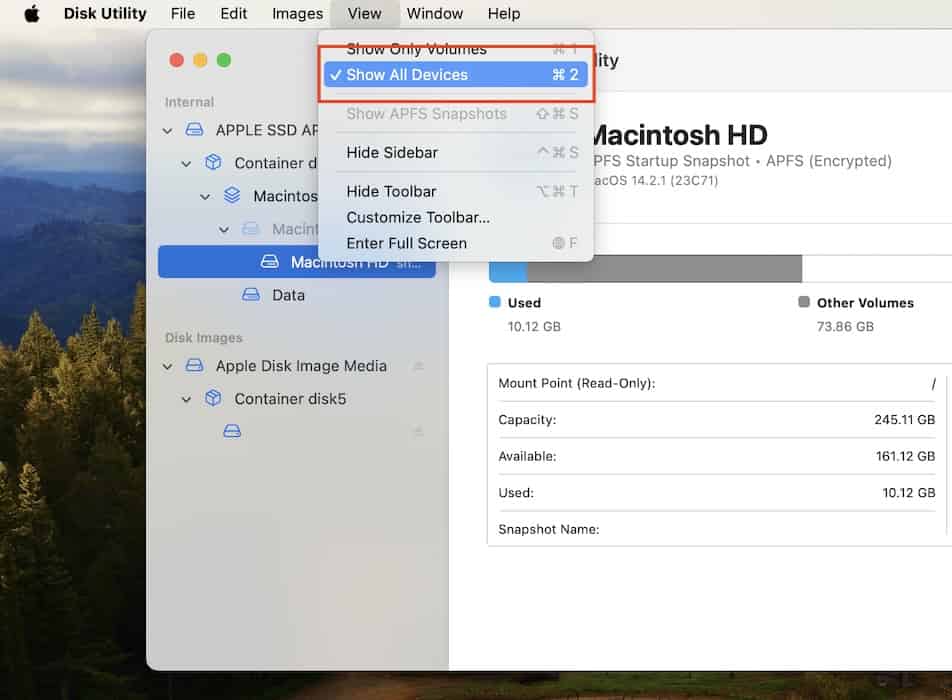Open the Apple menu
The width and height of the screenshot is (952, 700).
[32, 14]
